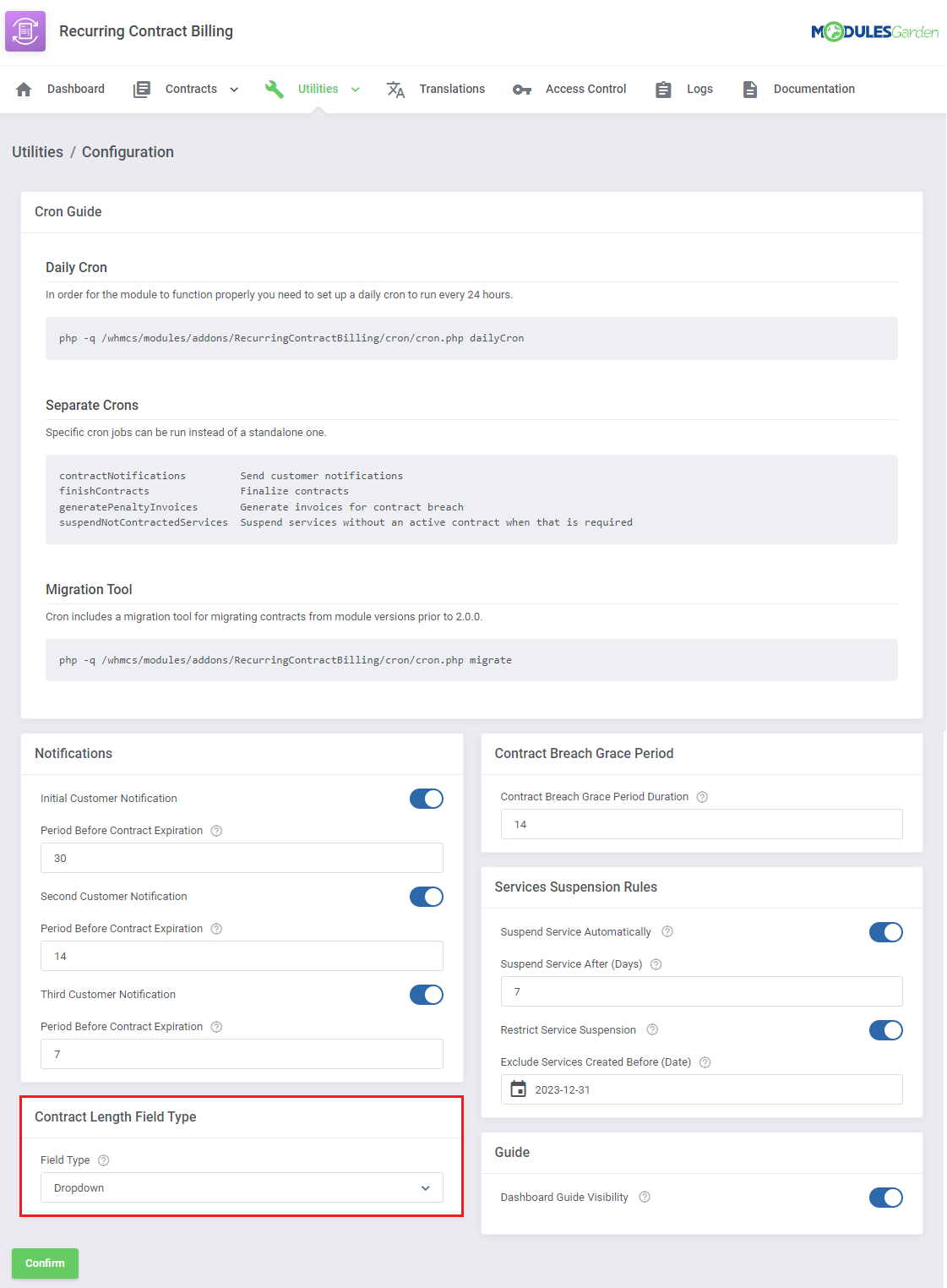Screen dimensions: 947x1288
Task: Disable Suspend Service Automatically switch
Action: click(x=886, y=932)
